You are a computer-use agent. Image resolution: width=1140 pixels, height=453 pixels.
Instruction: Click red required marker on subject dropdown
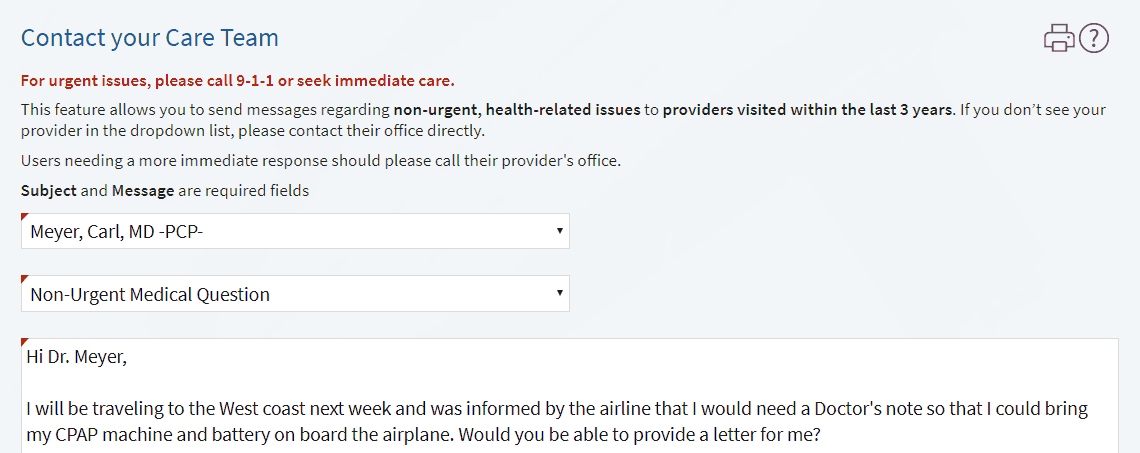click(25, 278)
